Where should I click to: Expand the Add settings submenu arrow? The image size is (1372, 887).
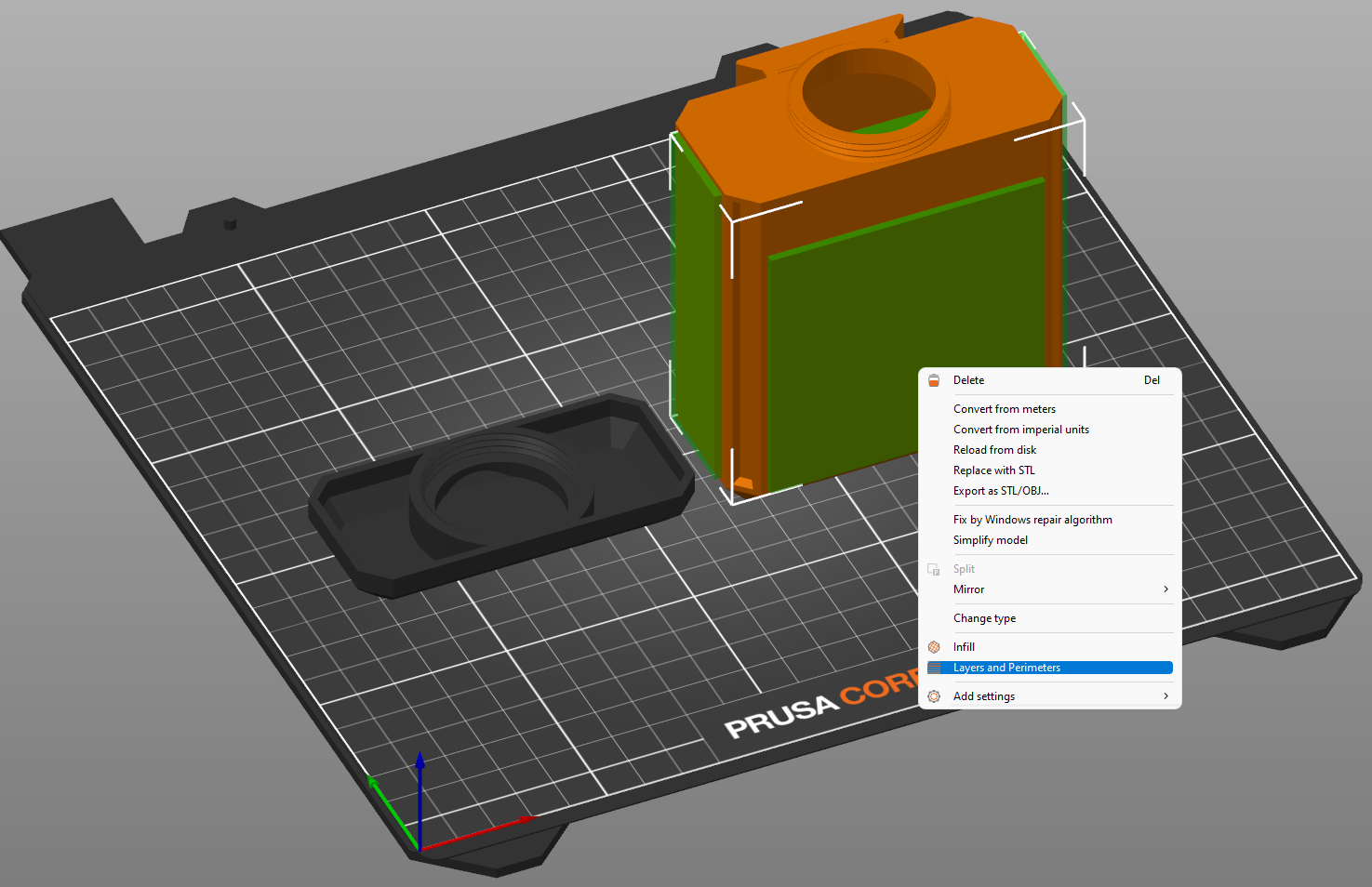point(1166,696)
